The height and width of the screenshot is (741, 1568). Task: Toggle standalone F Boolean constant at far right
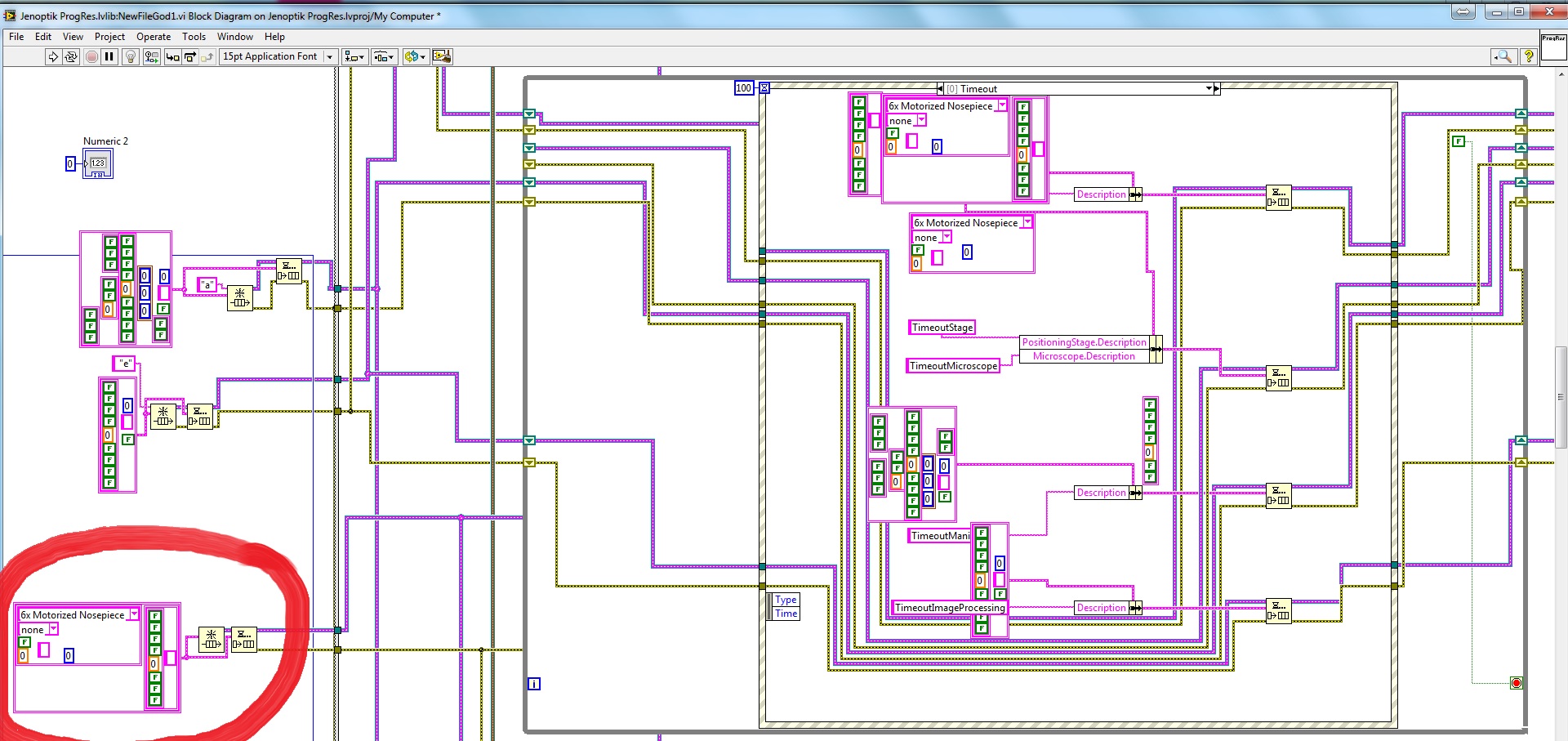(1458, 141)
